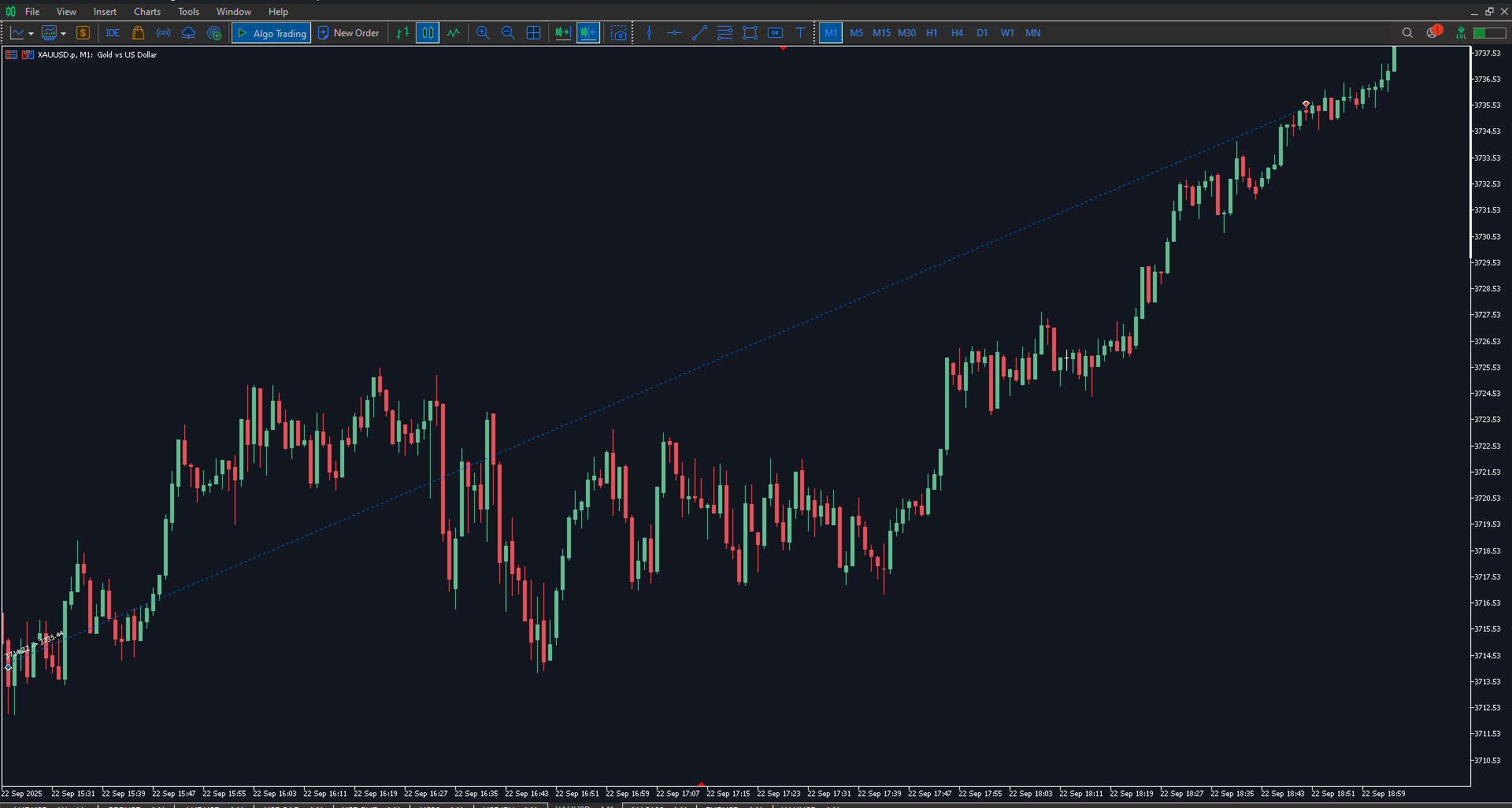Open the Insert menu

[105, 12]
